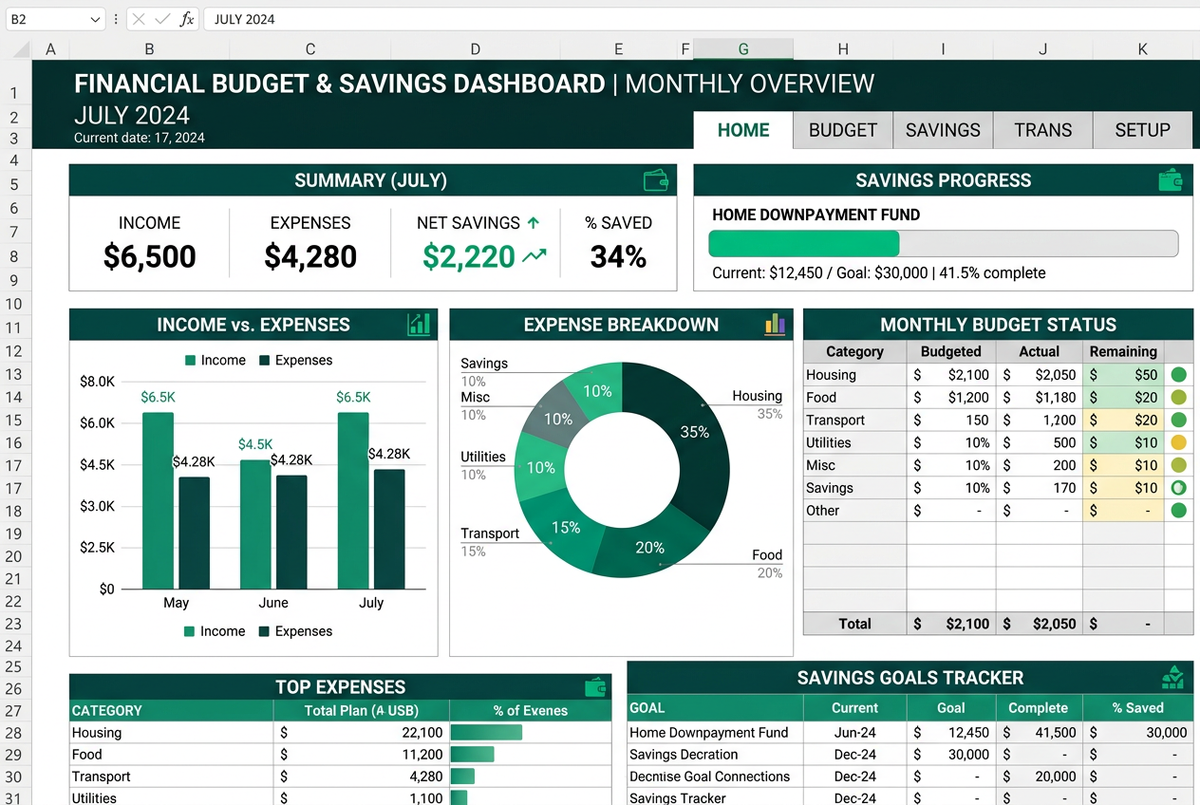This screenshot has height=805, width=1200.
Task: Click the $6,500 income value
Action: [150, 257]
